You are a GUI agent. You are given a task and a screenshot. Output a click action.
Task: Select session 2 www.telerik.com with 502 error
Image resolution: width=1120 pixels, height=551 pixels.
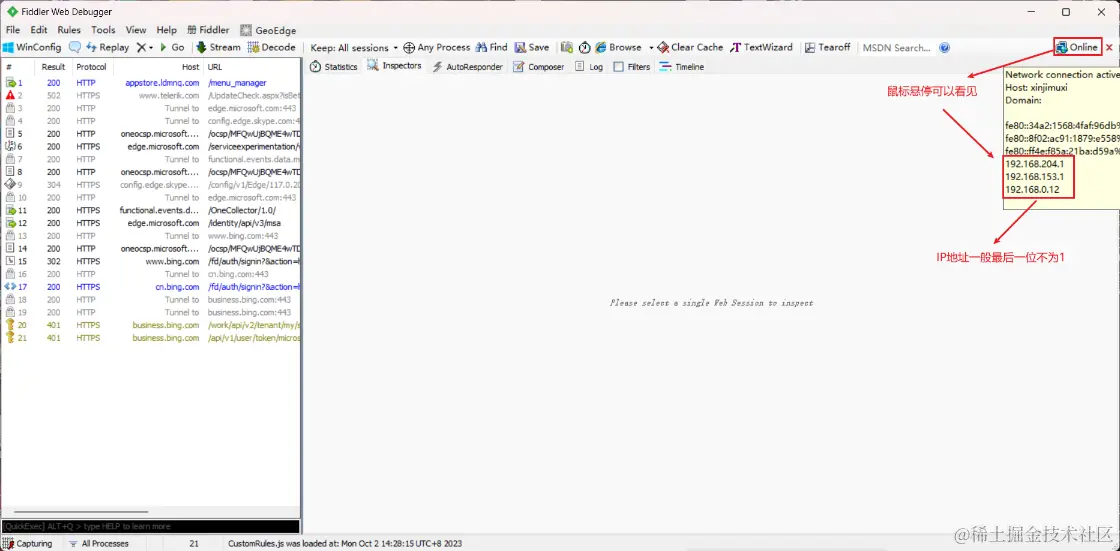click(x=151, y=95)
